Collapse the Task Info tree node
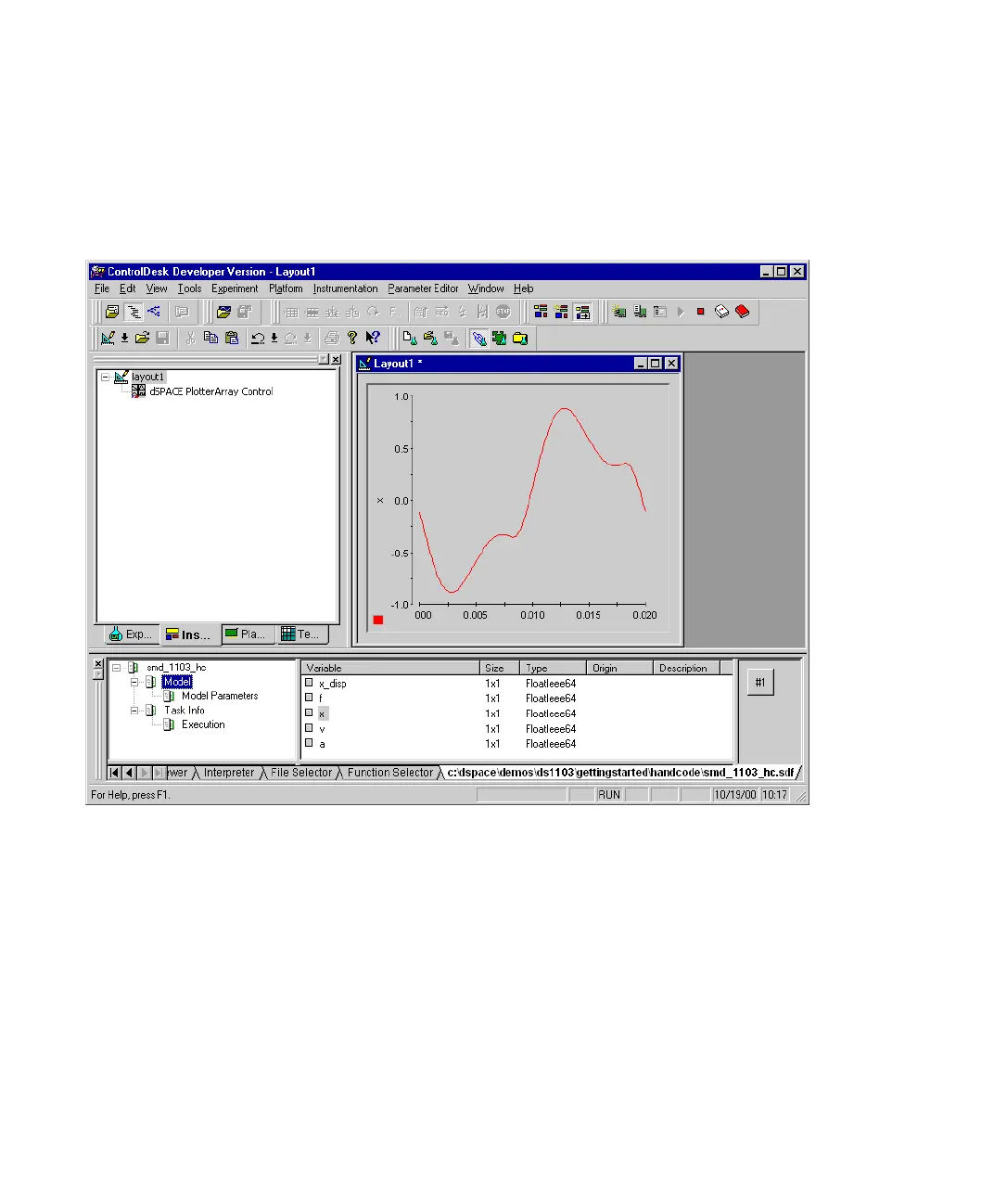The image size is (994, 1204). (134, 711)
